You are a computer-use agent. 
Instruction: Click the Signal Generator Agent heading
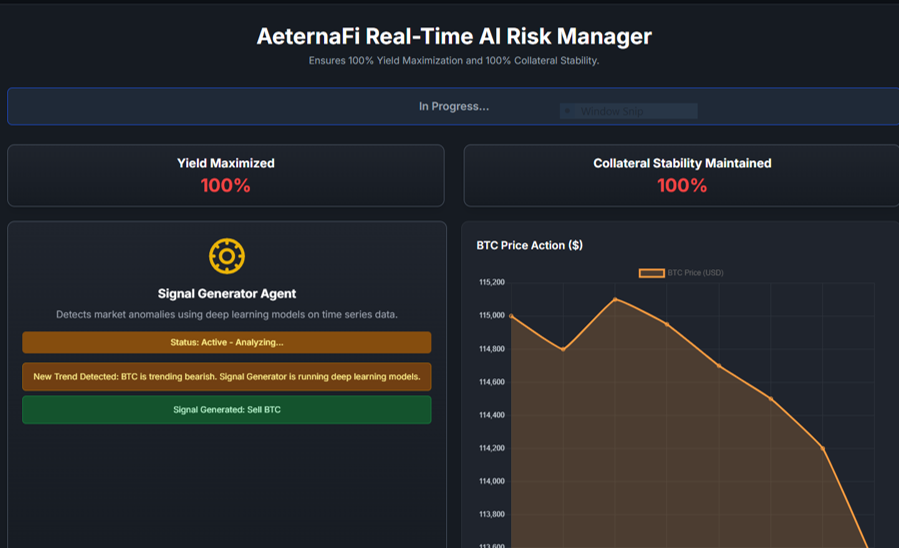227,293
